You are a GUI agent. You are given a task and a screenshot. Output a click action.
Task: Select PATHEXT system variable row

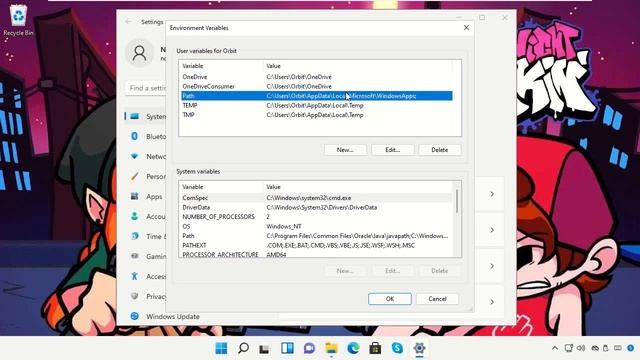[x=317, y=245]
